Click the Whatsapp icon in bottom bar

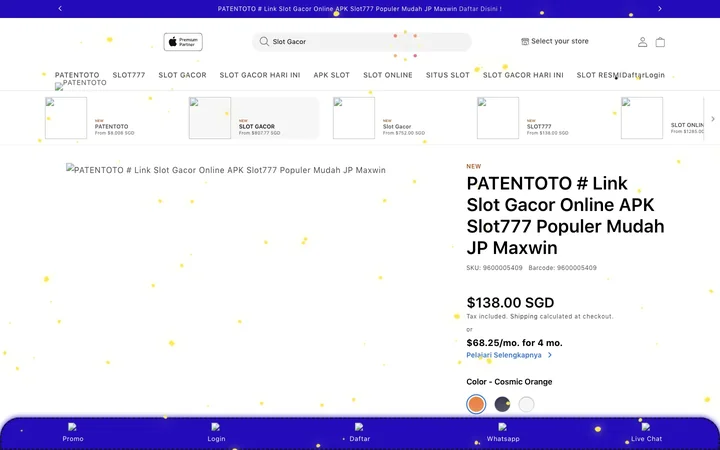coord(503,428)
